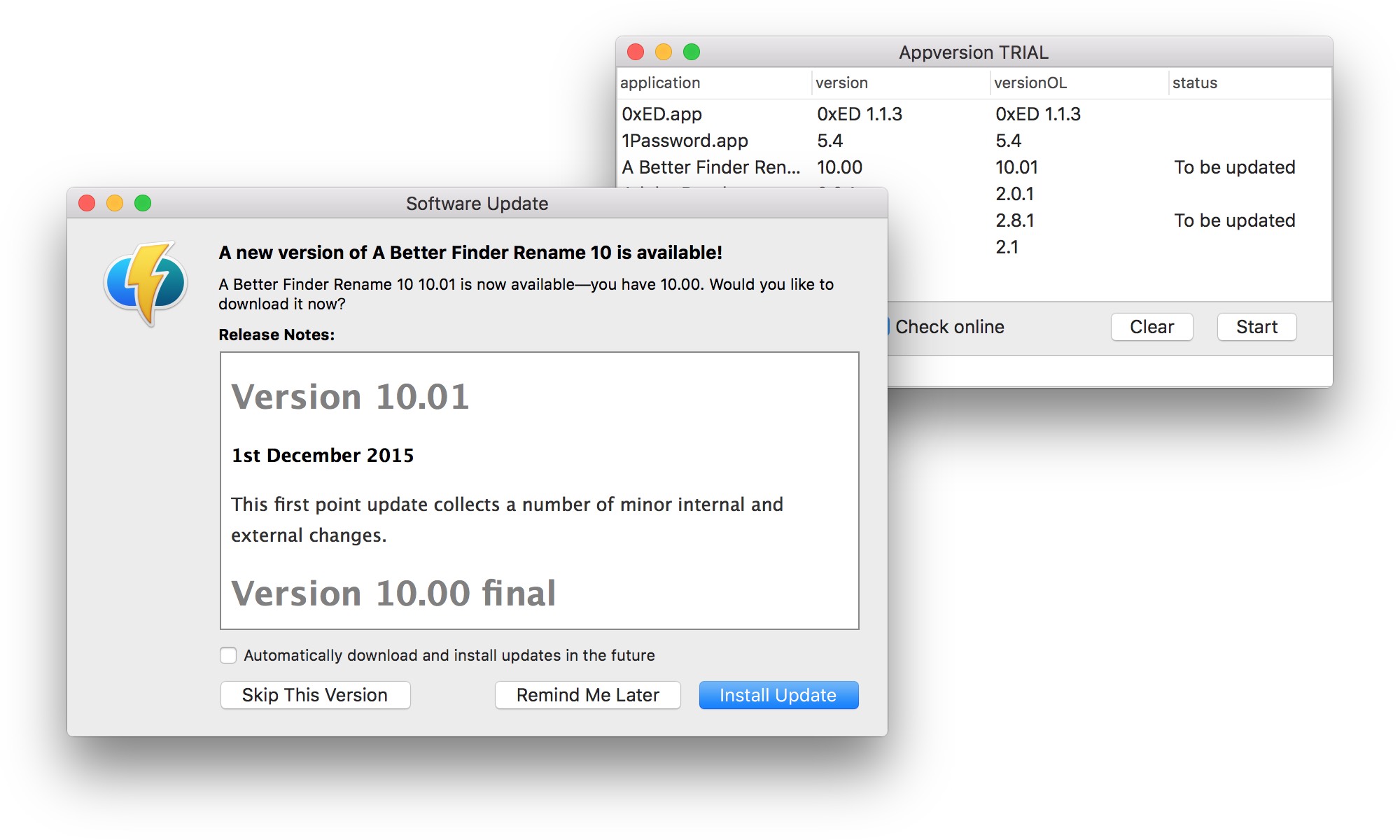
Task: Select the A Better Finder Rename row
Action: click(x=710, y=167)
